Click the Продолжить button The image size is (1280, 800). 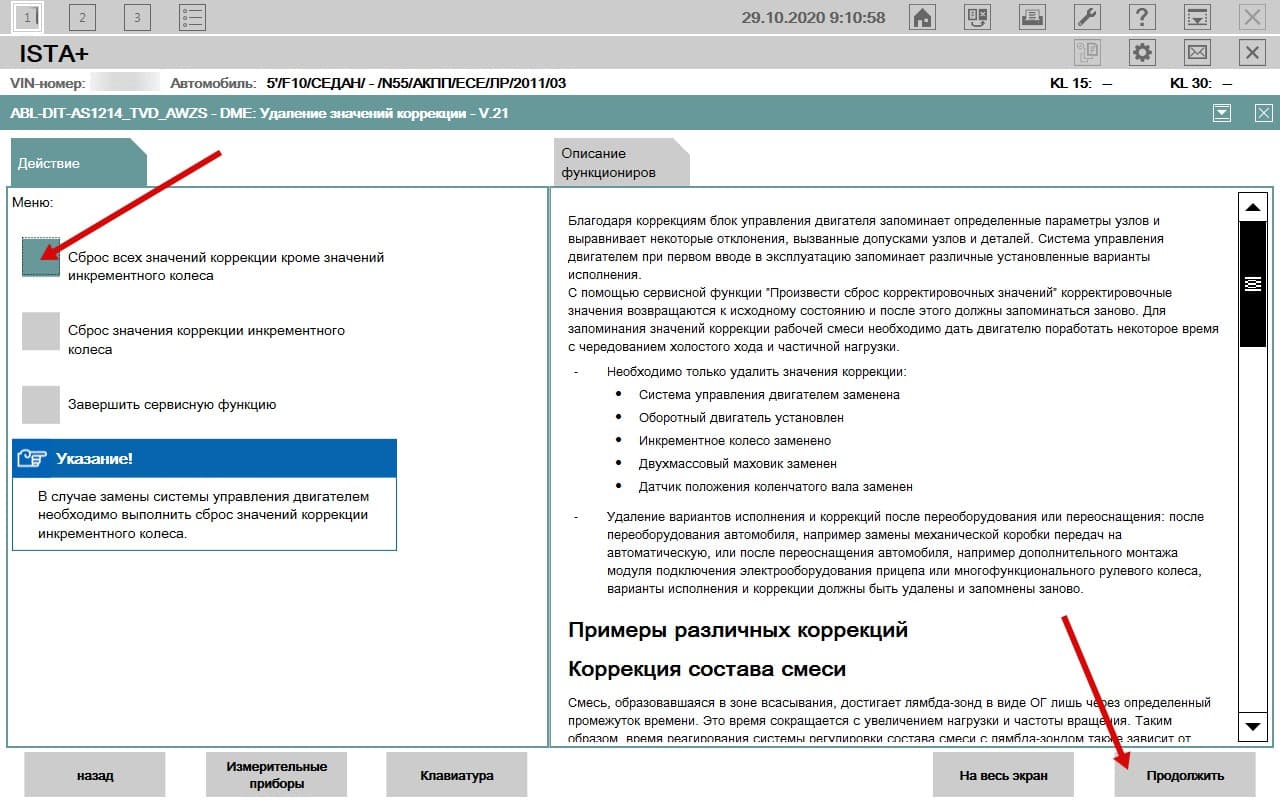coord(1185,775)
